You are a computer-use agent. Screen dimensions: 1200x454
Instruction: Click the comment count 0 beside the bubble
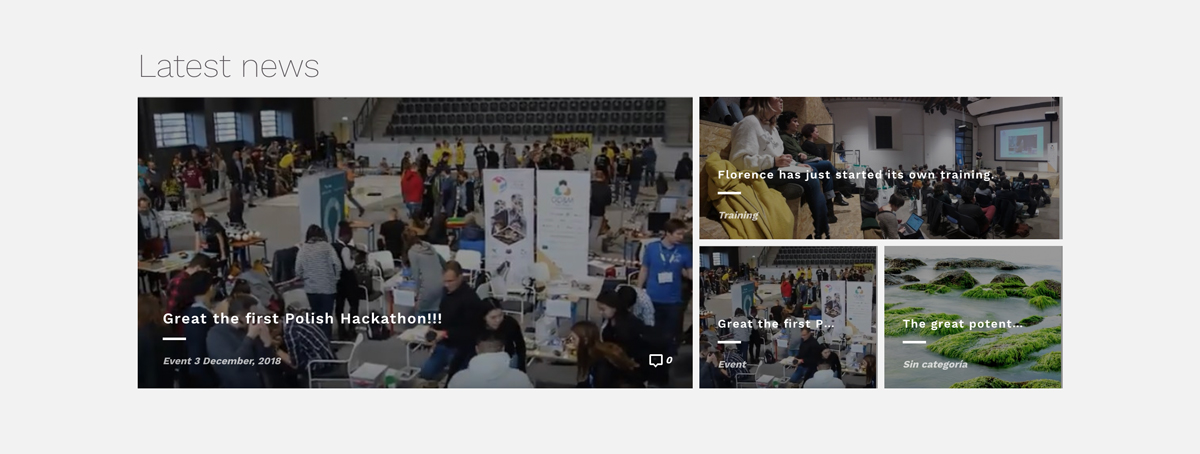pyautogui.click(x=669, y=361)
